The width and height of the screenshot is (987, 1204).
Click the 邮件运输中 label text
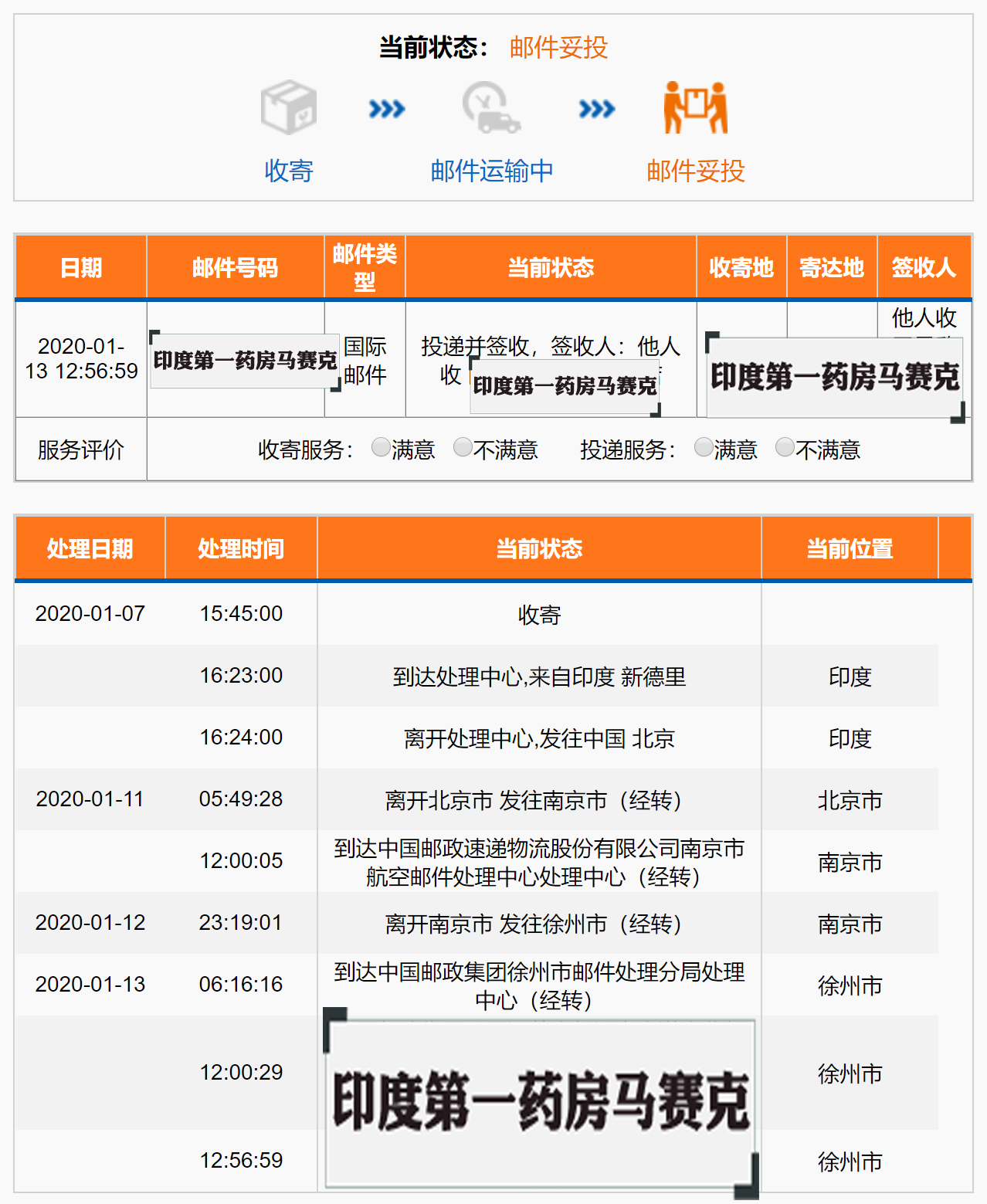(490, 171)
